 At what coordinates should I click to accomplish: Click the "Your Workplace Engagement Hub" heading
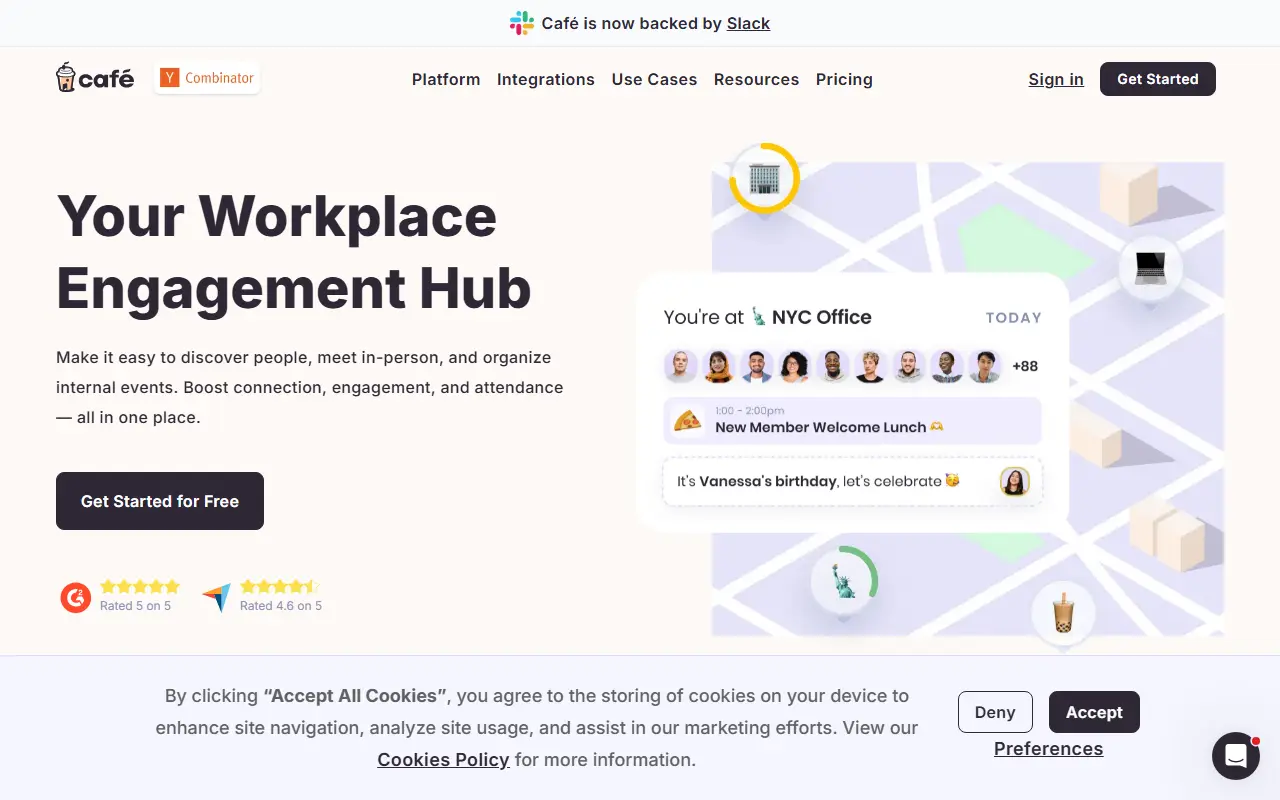tap(294, 251)
